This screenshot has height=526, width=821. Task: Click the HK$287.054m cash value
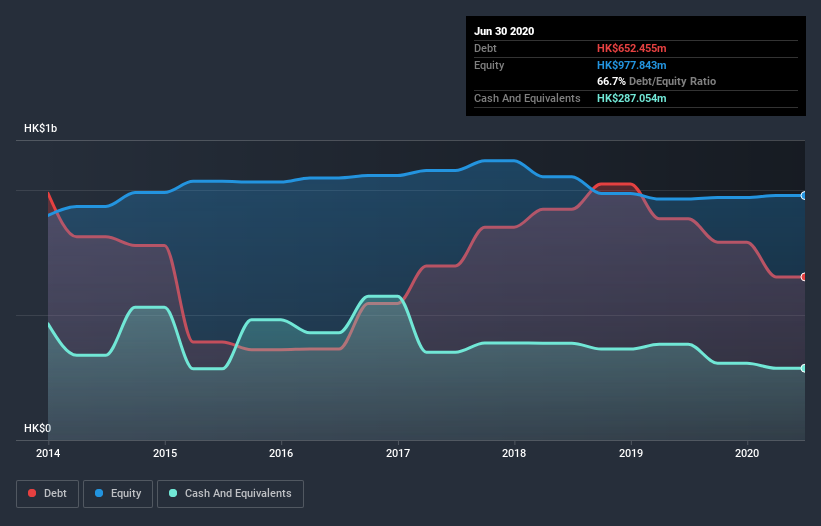click(631, 98)
